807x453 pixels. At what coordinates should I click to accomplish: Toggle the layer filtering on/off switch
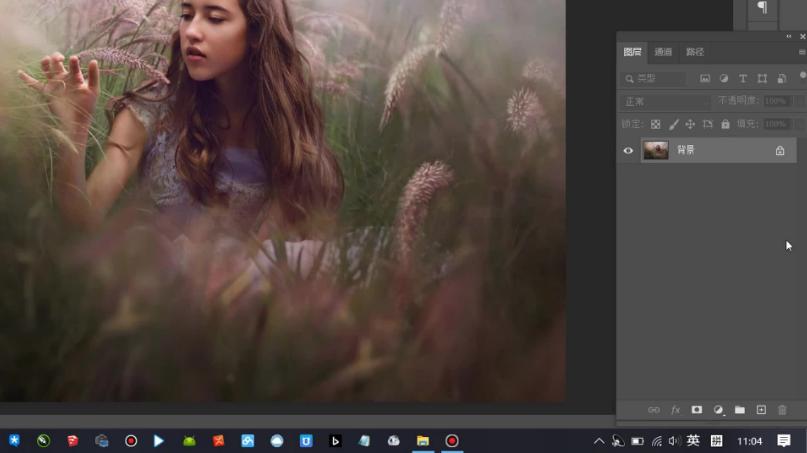pyautogui.click(x=803, y=76)
